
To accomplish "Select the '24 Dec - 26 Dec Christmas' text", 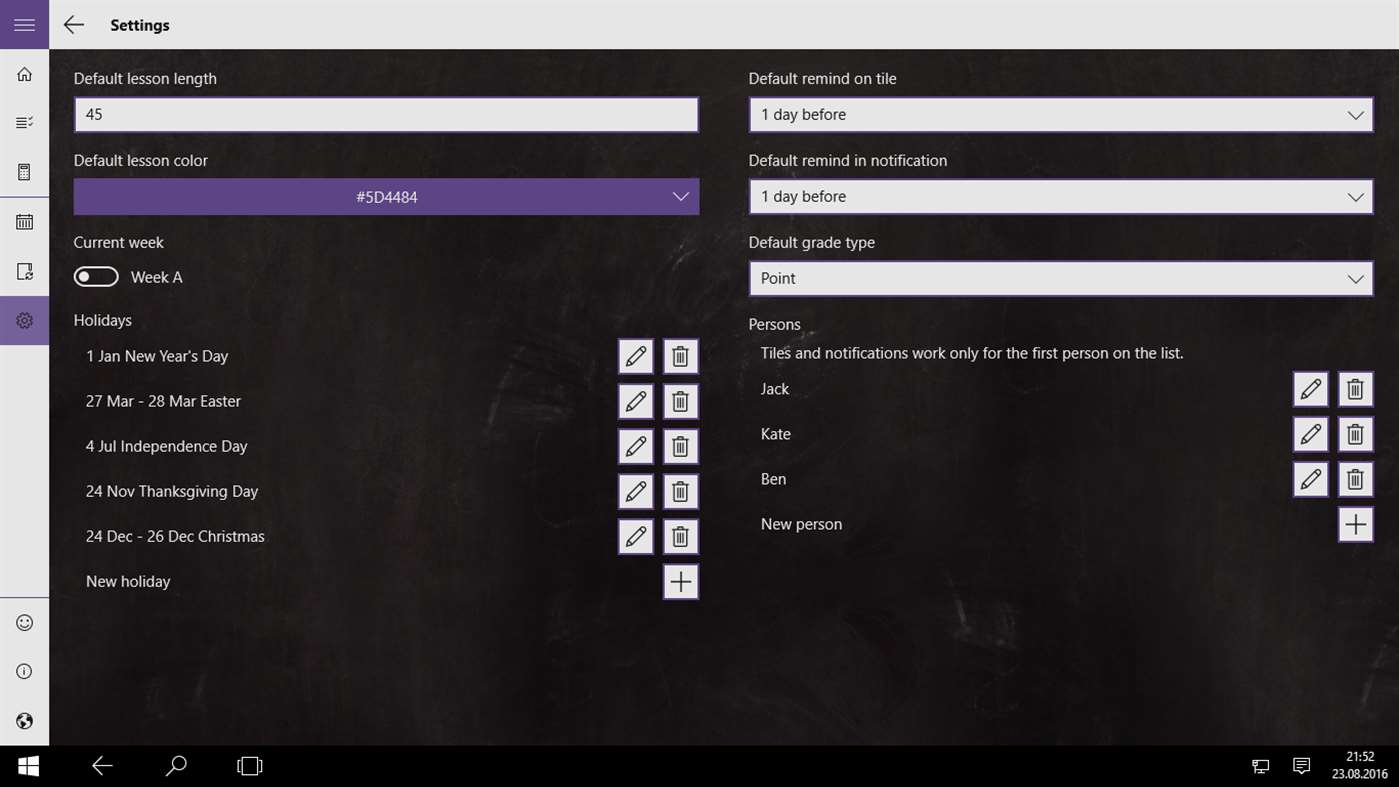I will tap(175, 536).
